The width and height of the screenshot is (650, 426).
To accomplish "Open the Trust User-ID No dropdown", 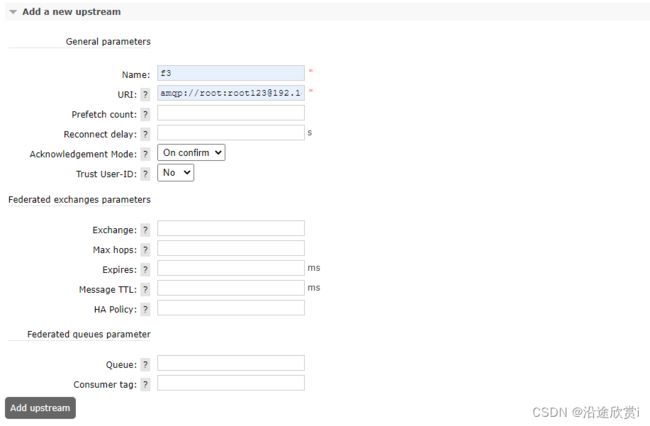I will tap(175, 172).
